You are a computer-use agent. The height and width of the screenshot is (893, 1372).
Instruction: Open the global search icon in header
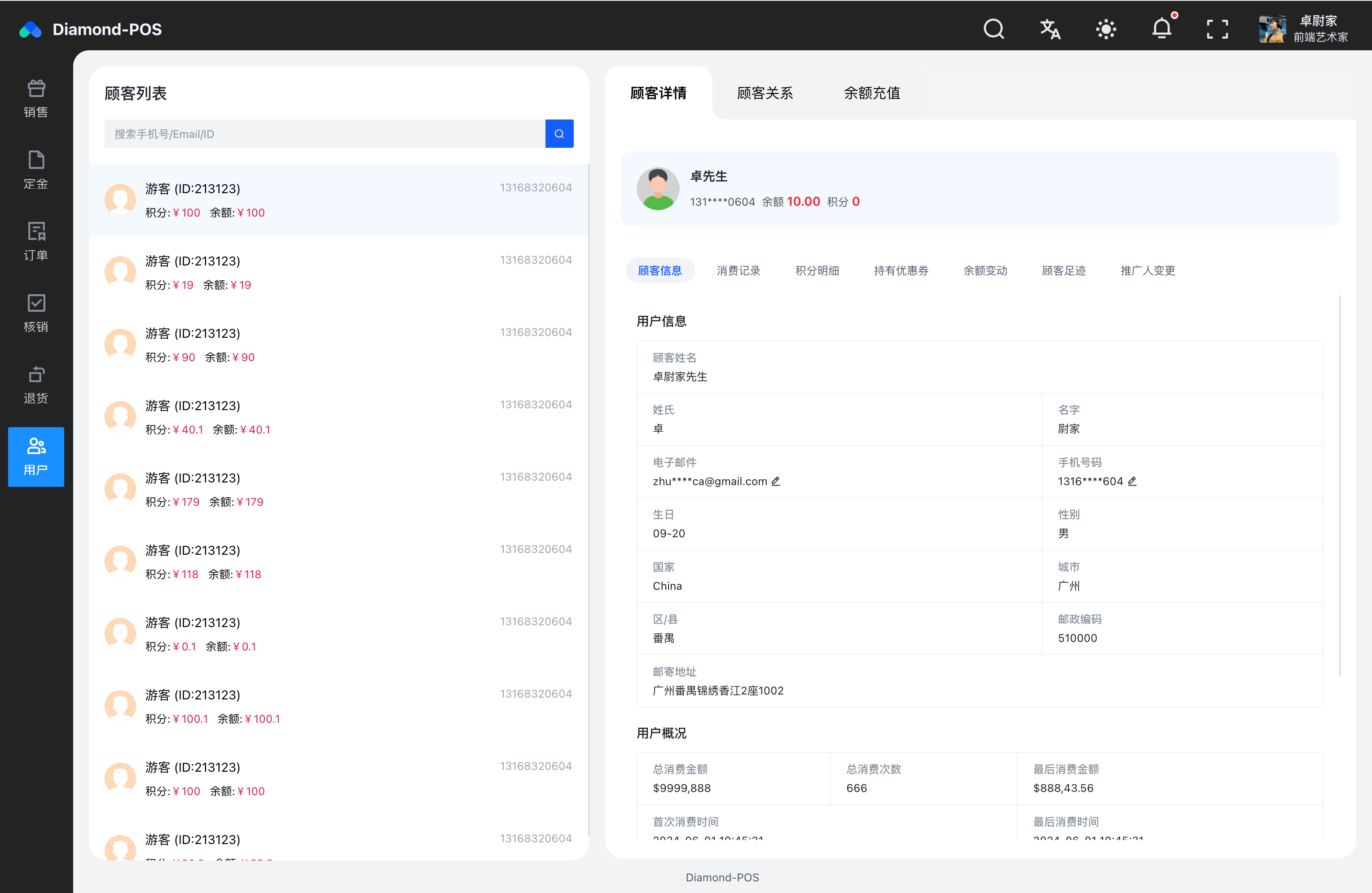(993, 29)
